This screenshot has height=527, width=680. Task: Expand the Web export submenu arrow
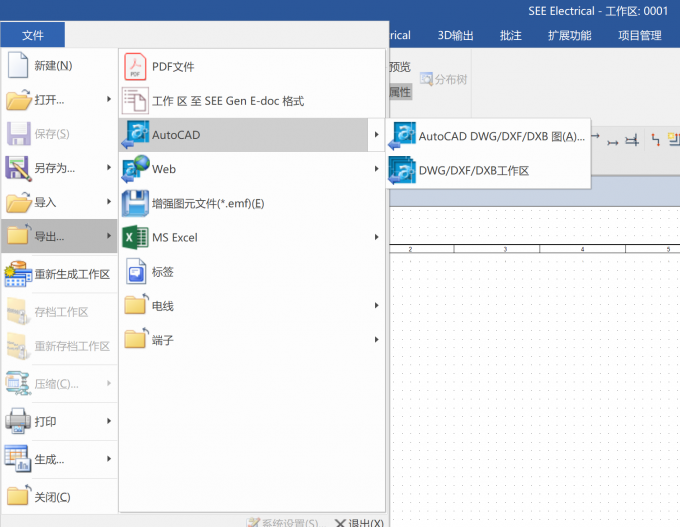click(376, 169)
